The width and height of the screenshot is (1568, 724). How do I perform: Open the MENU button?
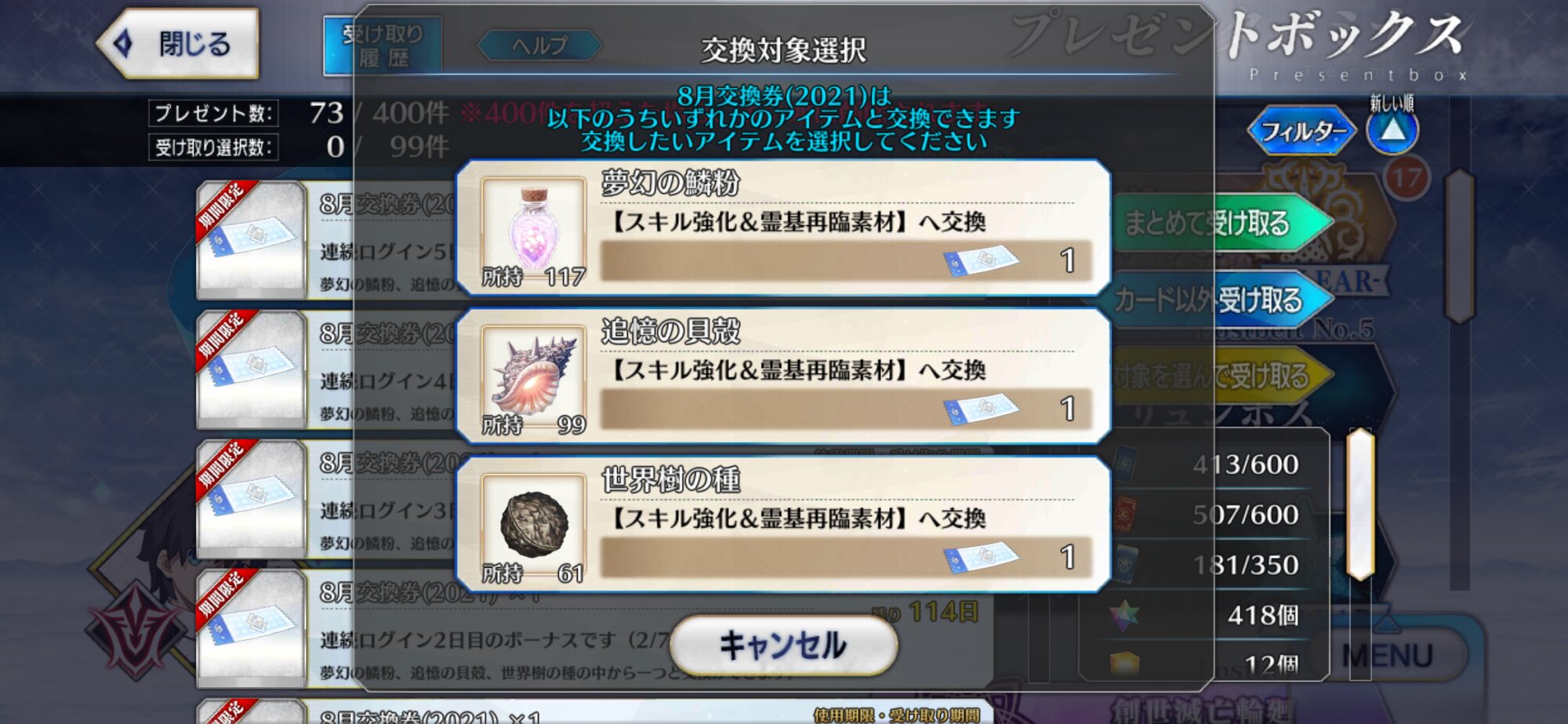click(x=1387, y=656)
